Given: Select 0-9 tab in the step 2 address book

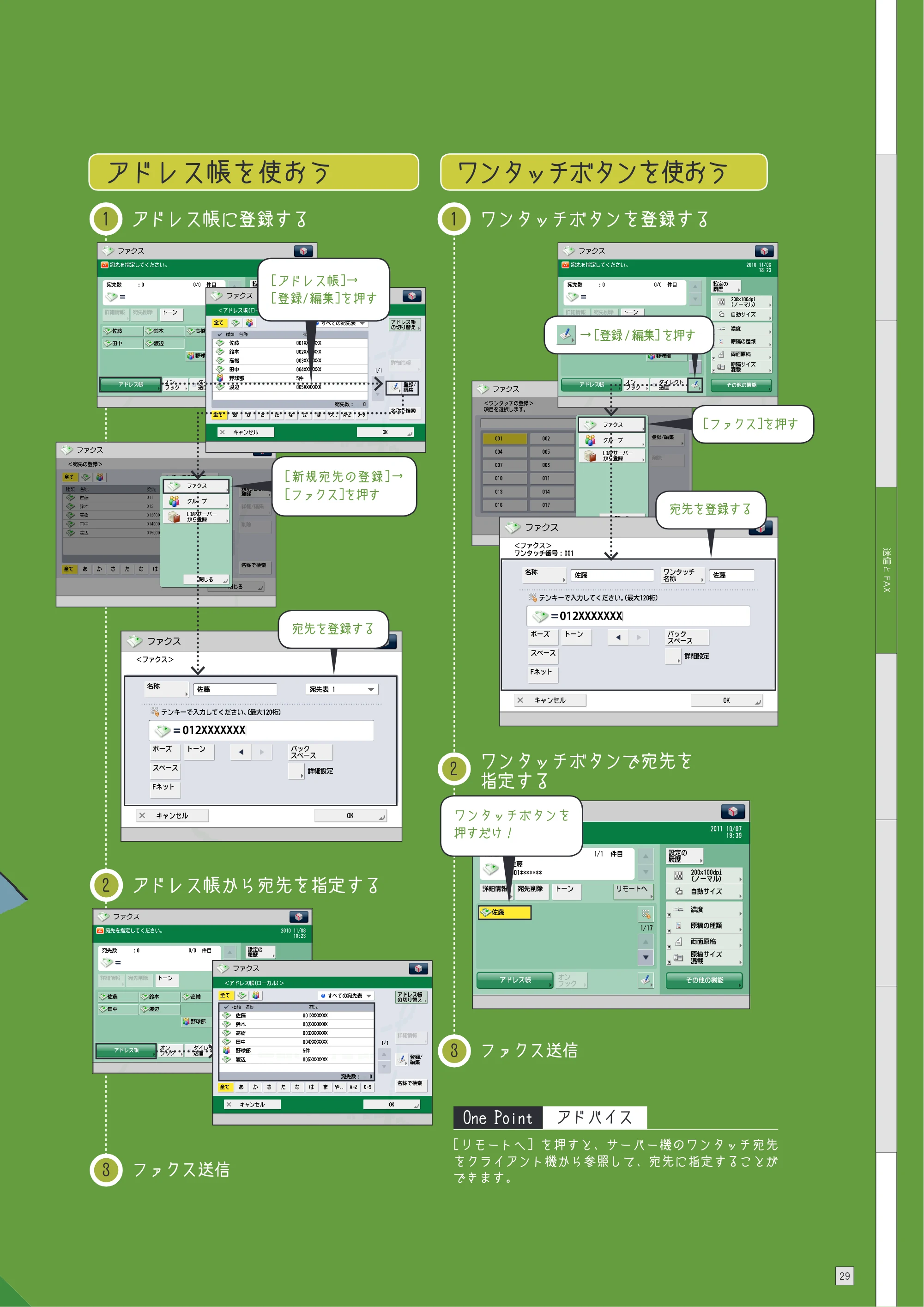Looking at the screenshot, I should pos(368,1087).
